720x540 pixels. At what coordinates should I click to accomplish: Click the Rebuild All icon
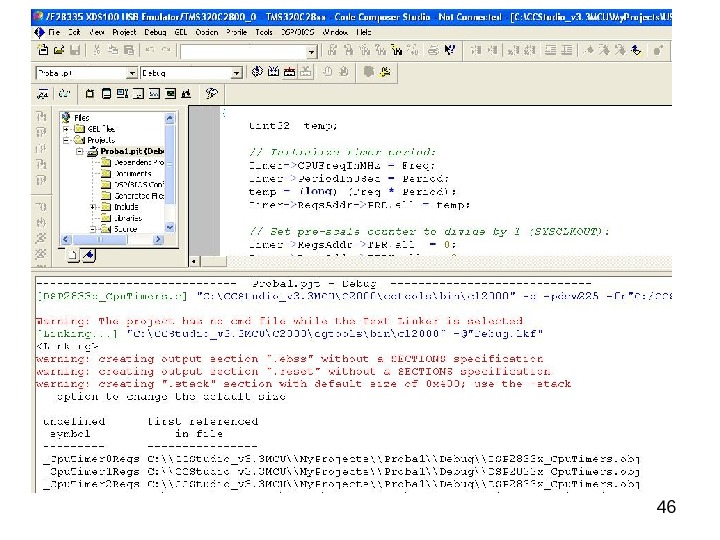(289, 72)
